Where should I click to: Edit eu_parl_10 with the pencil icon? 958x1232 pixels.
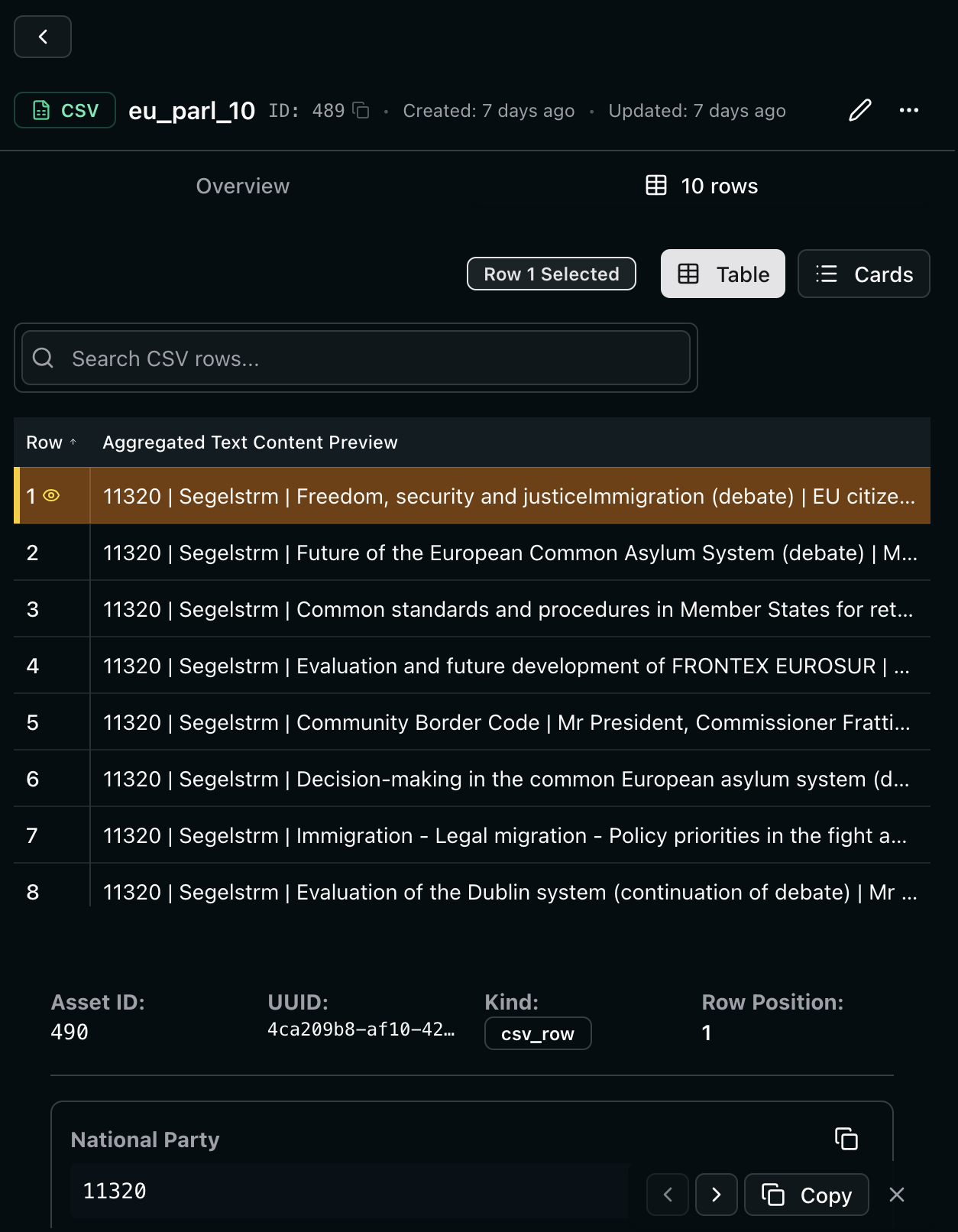pos(860,111)
